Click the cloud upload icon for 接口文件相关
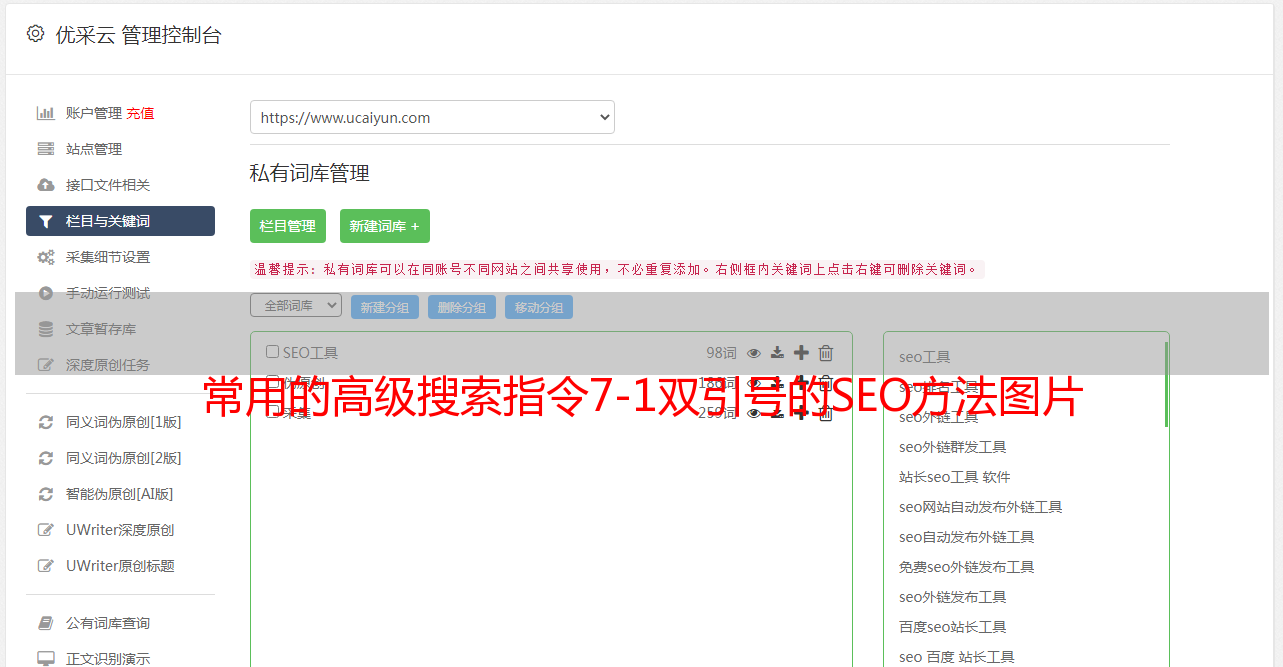Screen dimensions: 1283x667 [x=46, y=185]
